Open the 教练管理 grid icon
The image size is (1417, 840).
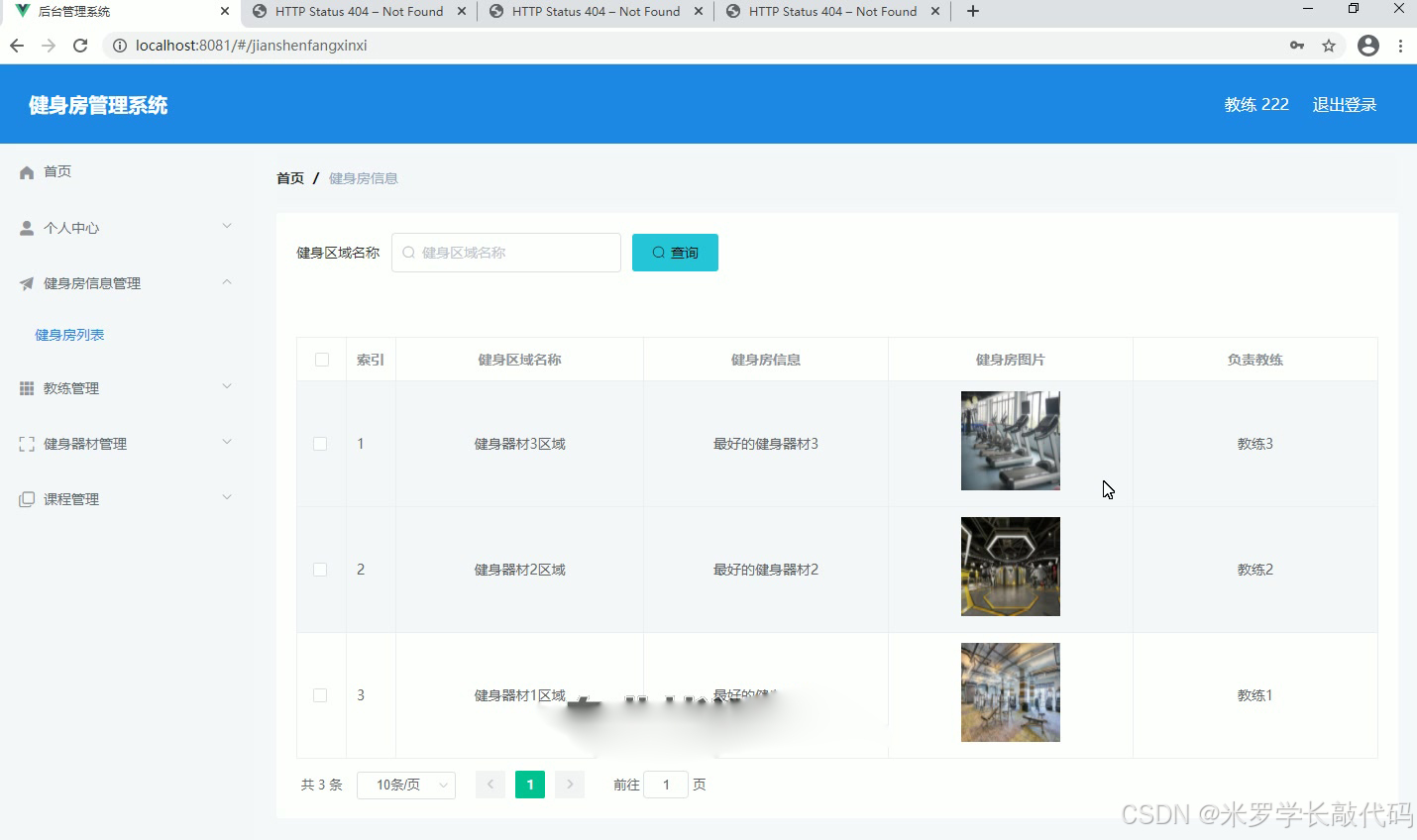26,387
